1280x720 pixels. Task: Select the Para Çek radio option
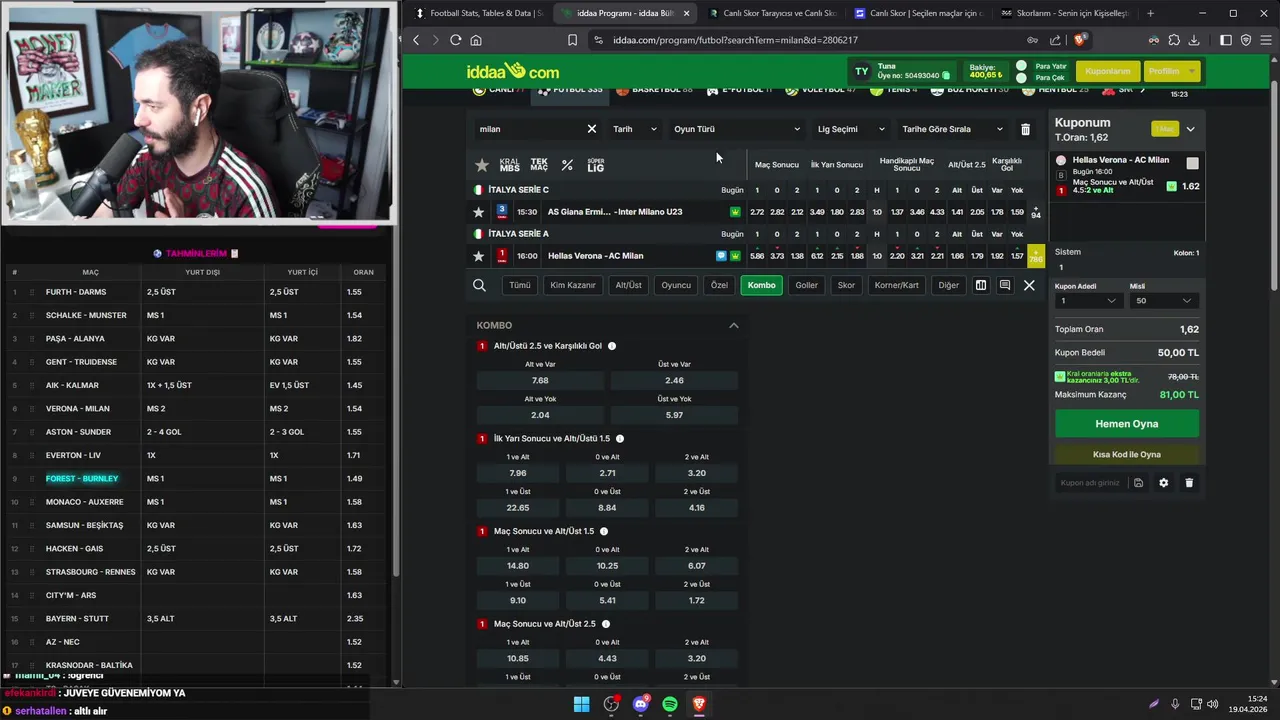[1021, 78]
